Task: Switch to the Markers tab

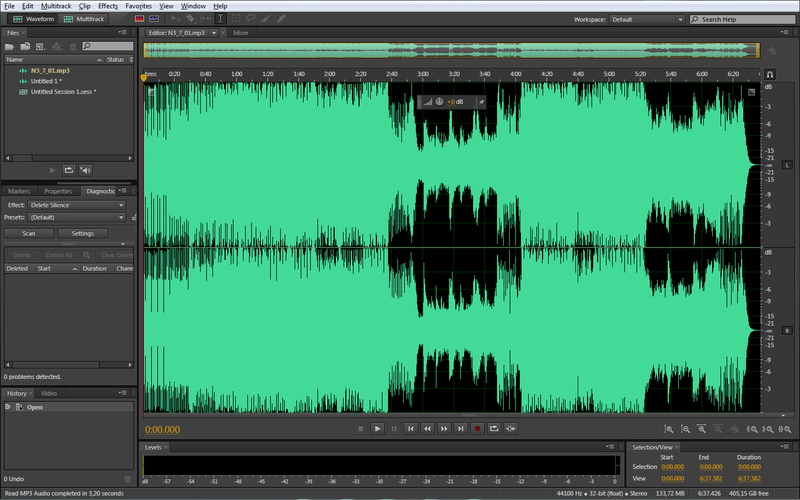Action: click(x=19, y=191)
